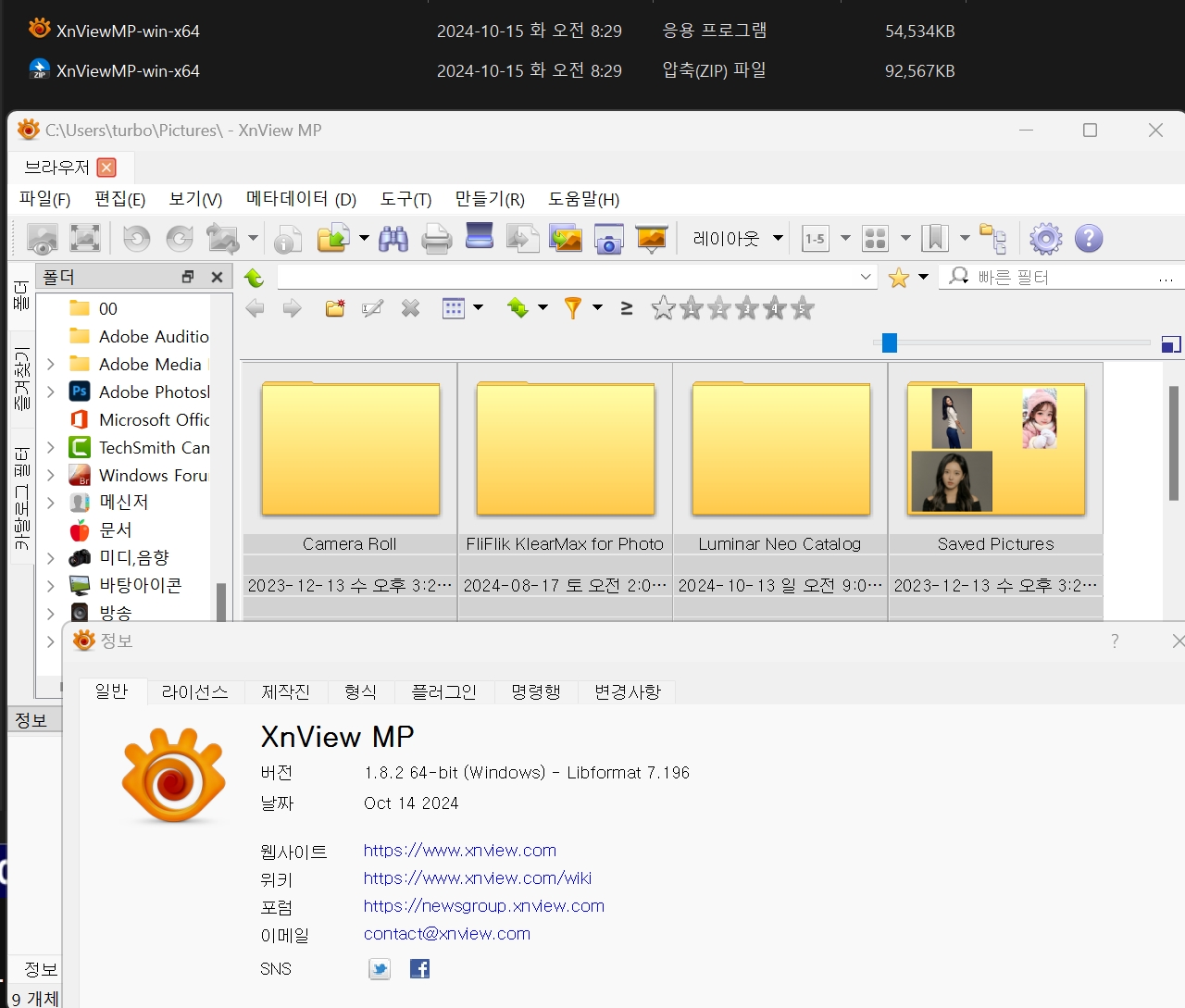This screenshot has height=1008, width=1185.
Task: Switch to the 라이선스 tab
Action: (x=194, y=692)
